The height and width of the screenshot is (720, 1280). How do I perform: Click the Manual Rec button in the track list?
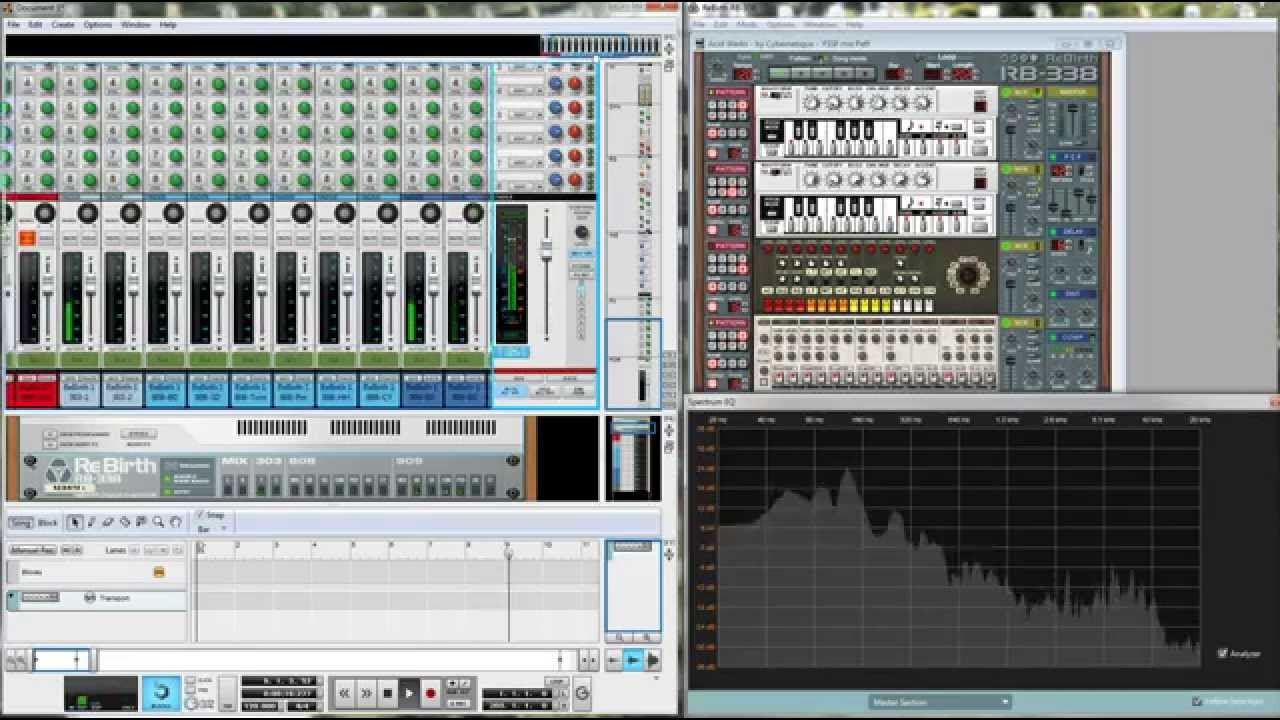tap(33, 550)
